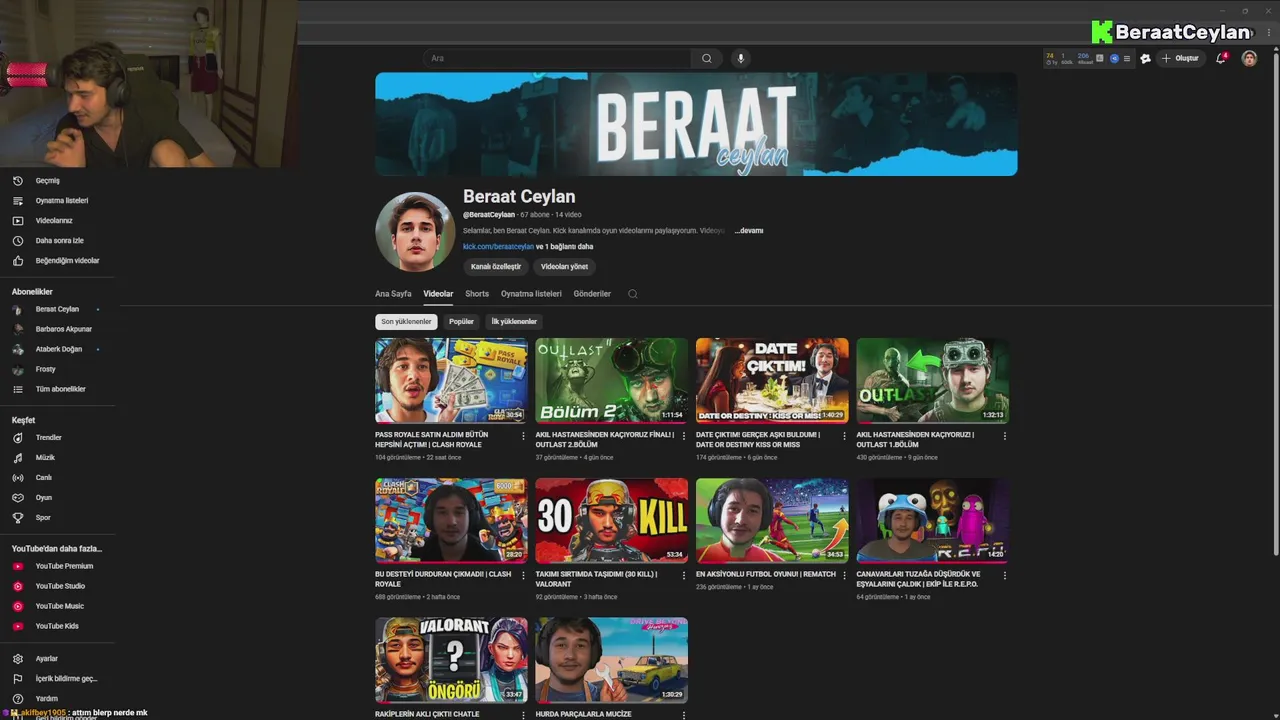Viewport: 1280px width, 720px height.
Task: Play Outlast Bölüm 2 thumbnail
Action: click(612, 381)
